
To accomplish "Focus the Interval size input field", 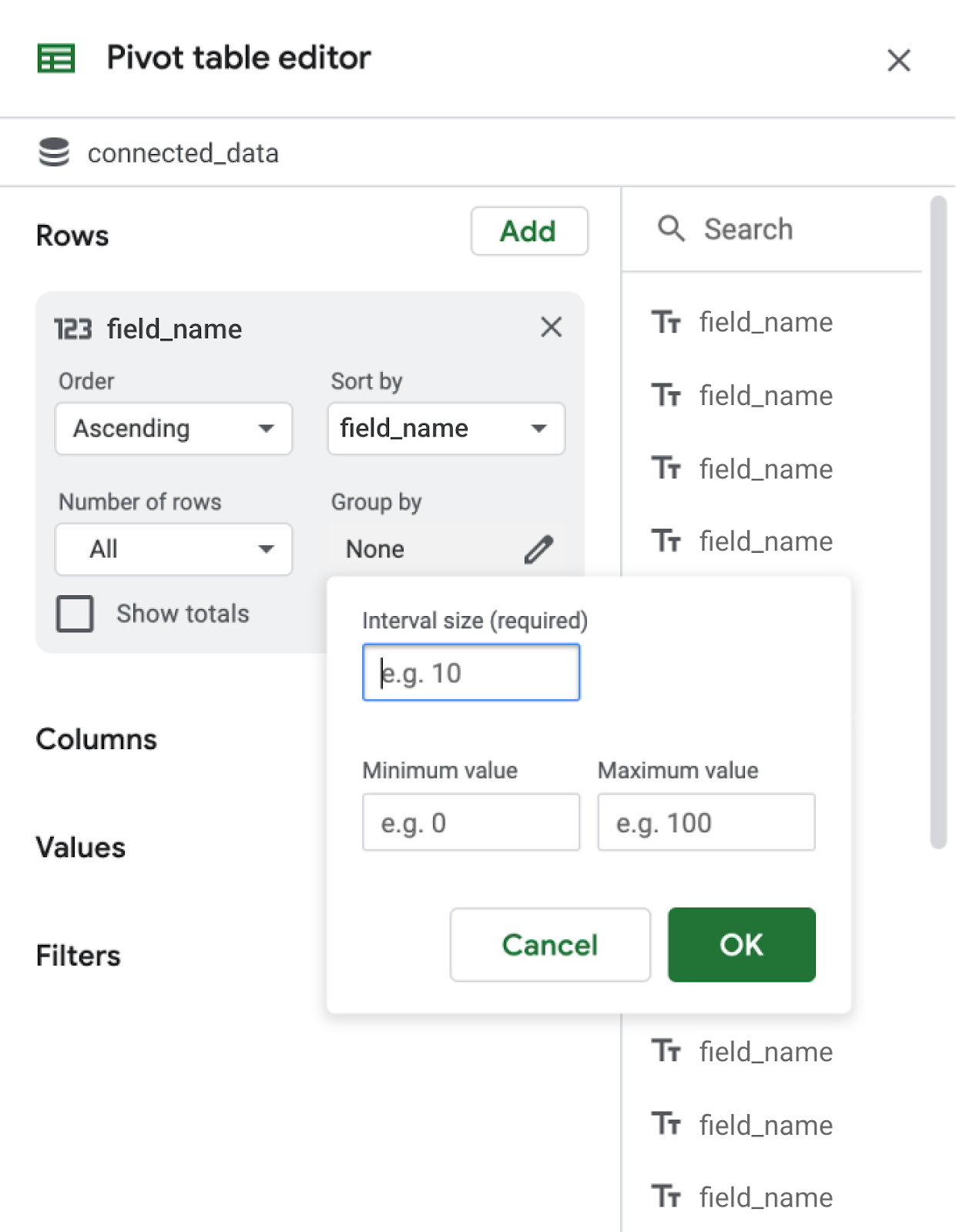I will (x=471, y=673).
